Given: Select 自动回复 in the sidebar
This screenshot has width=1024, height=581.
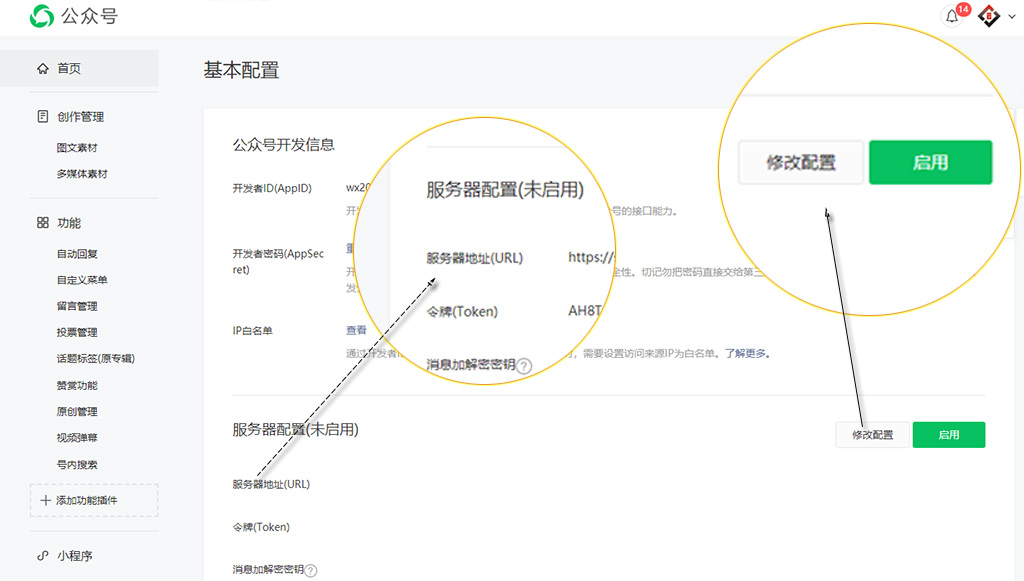Looking at the screenshot, I should pyautogui.click(x=77, y=253).
